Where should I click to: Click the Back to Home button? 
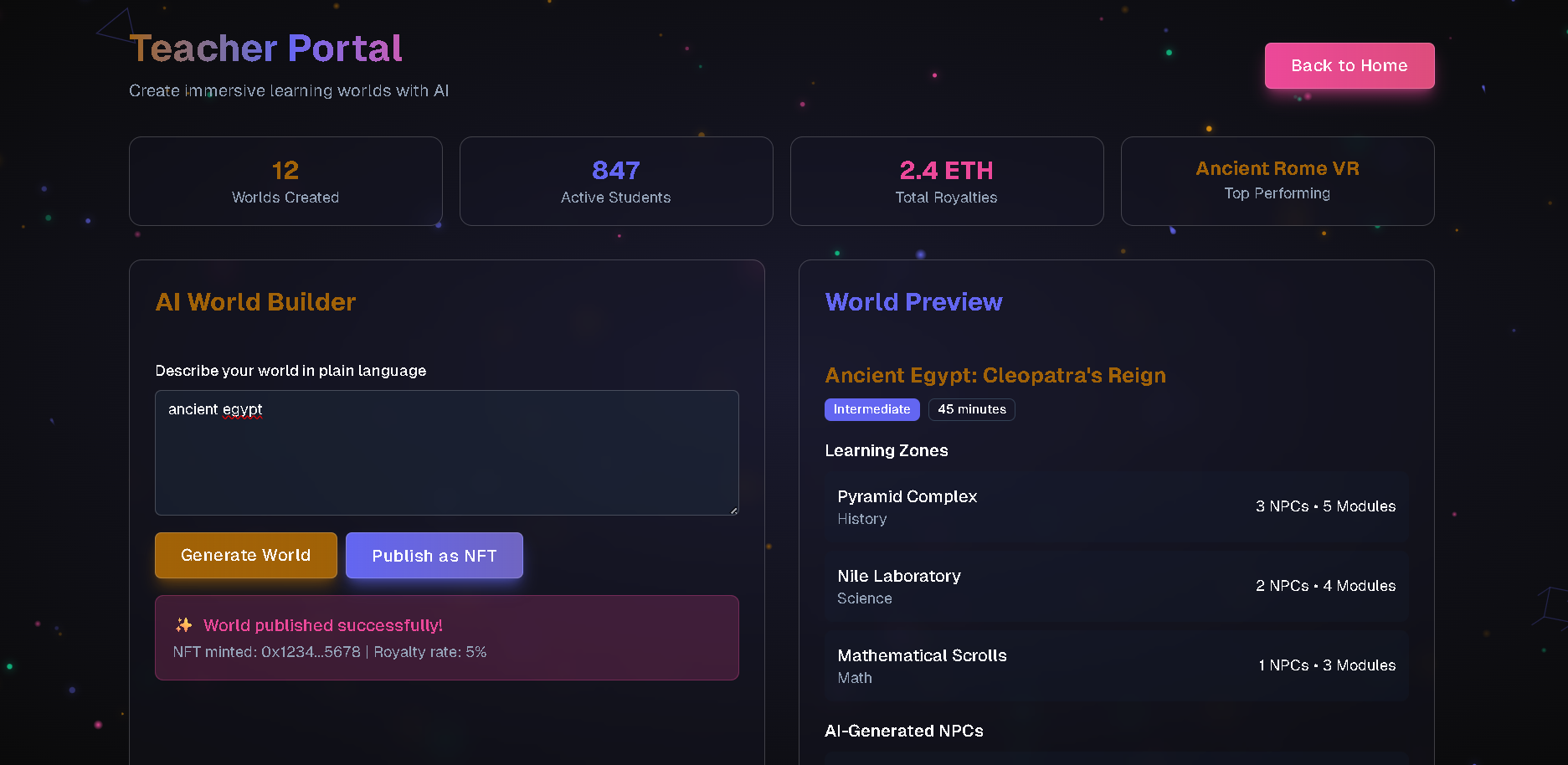1350,65
